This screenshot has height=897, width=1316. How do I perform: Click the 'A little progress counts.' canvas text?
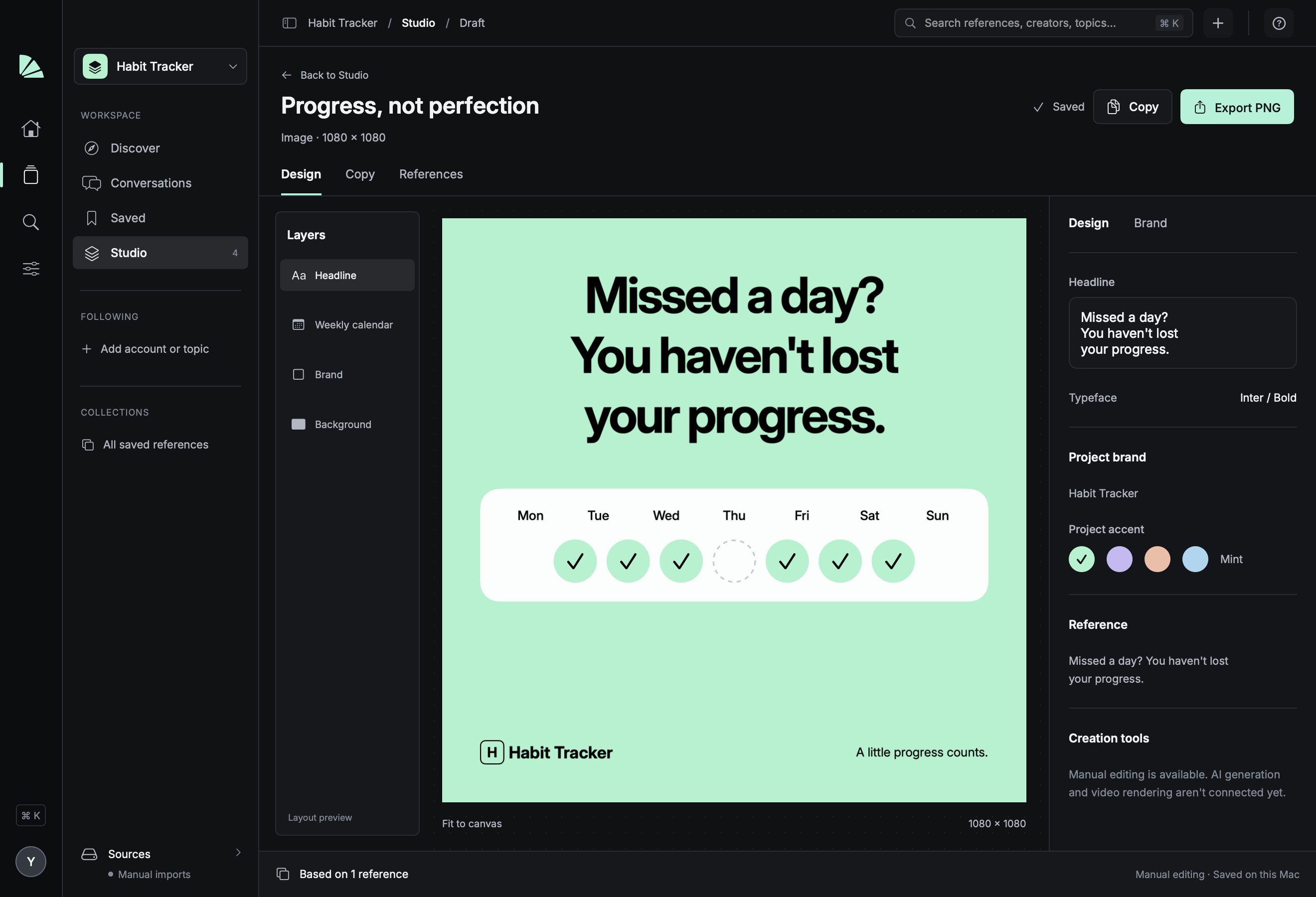pos(921,752)
